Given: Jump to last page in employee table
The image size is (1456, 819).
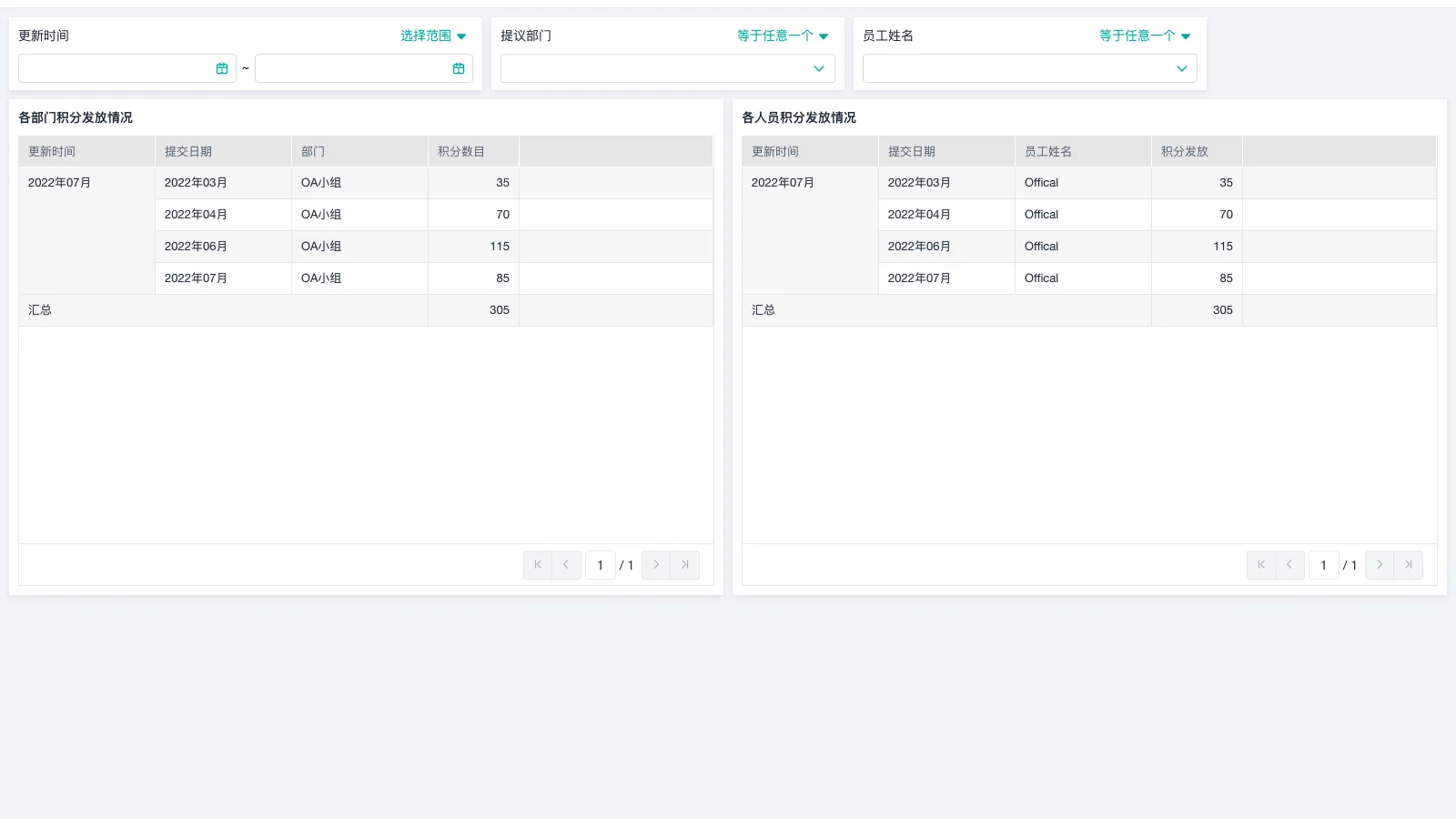Looking at the screenshot, I should pos(1409,565).
